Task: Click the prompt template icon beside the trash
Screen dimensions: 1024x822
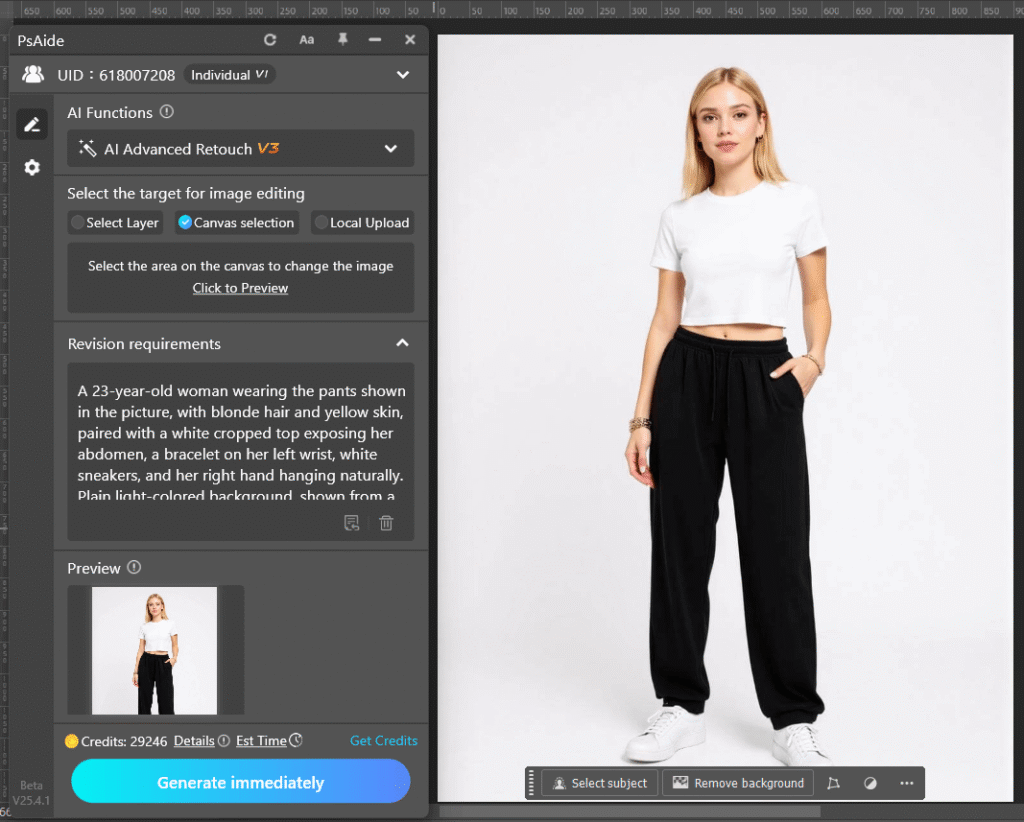Action: (352, 523)
